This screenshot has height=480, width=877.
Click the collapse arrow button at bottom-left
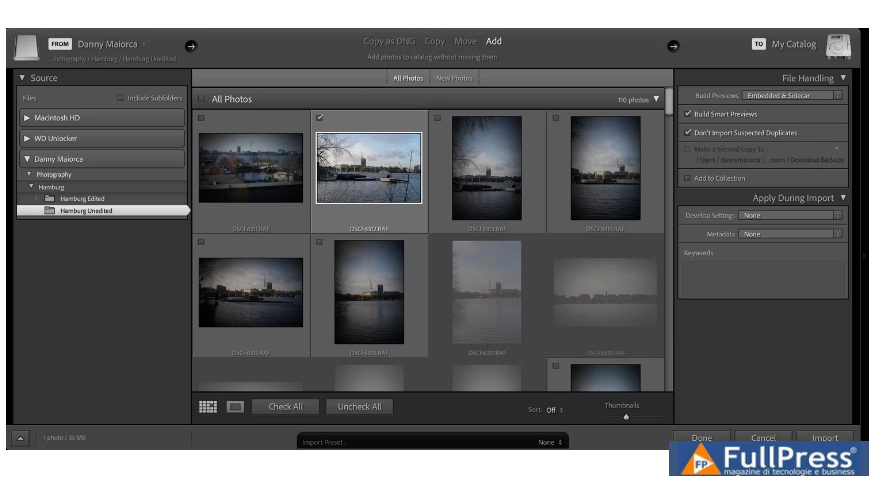click(x=21, y=438)
